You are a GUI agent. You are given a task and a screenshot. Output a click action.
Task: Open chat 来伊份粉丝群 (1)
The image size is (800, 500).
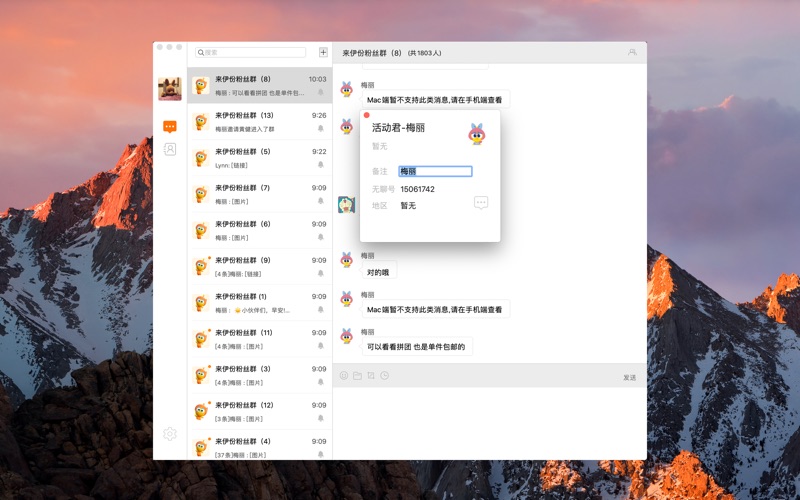click(x=260, y=303)
